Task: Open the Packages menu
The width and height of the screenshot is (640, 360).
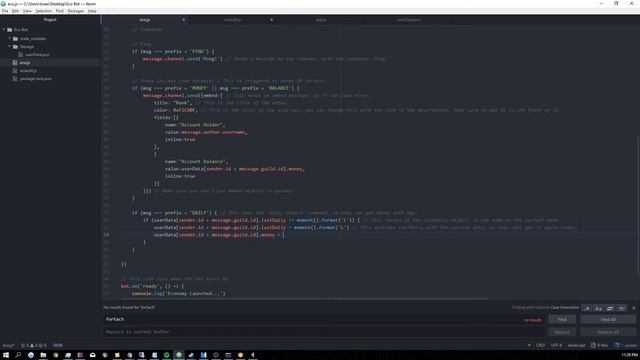Action: point(76,11)
